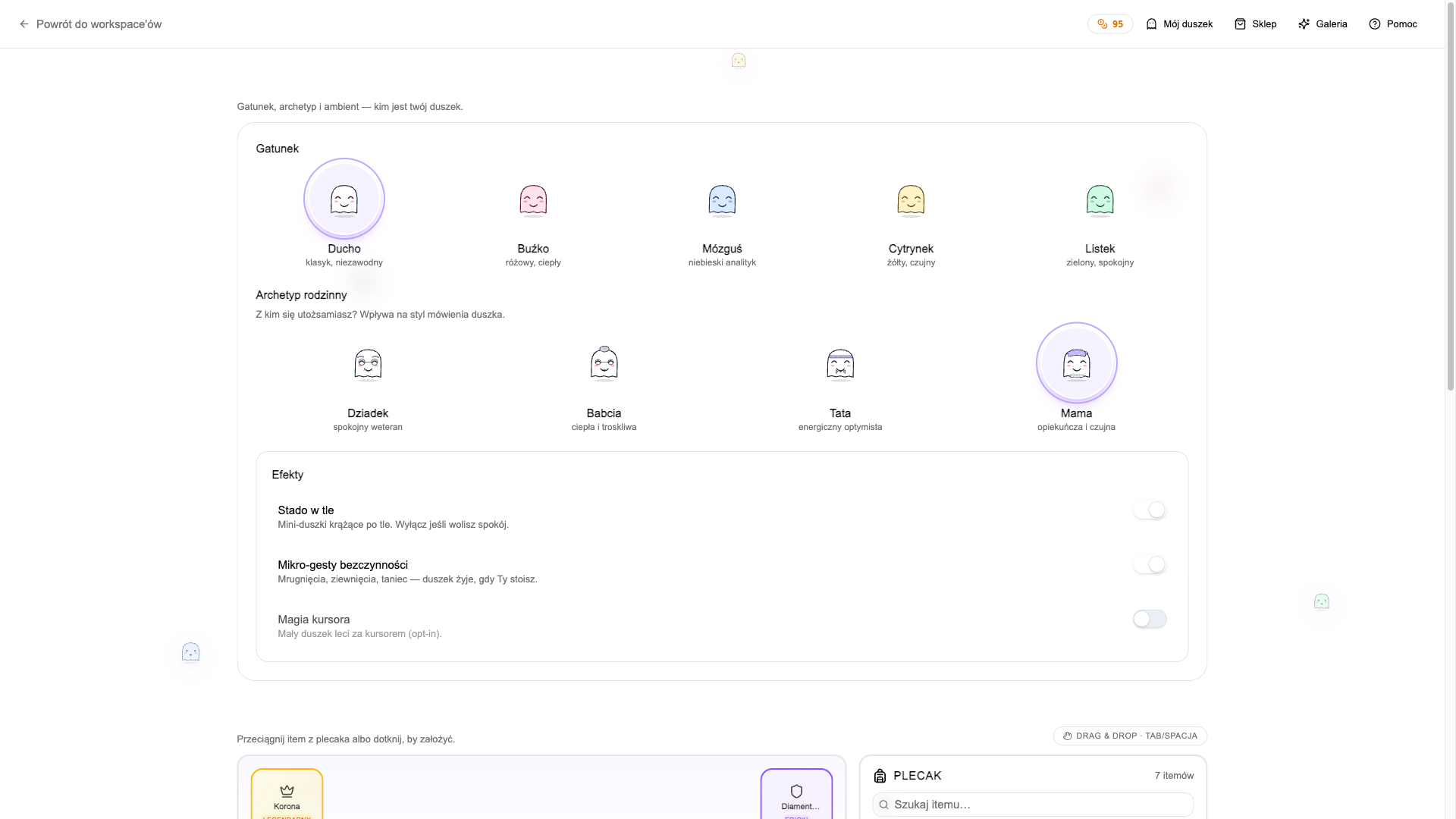Click the 'spokojny weteran' caption
1456x819 pixels.
368,427
